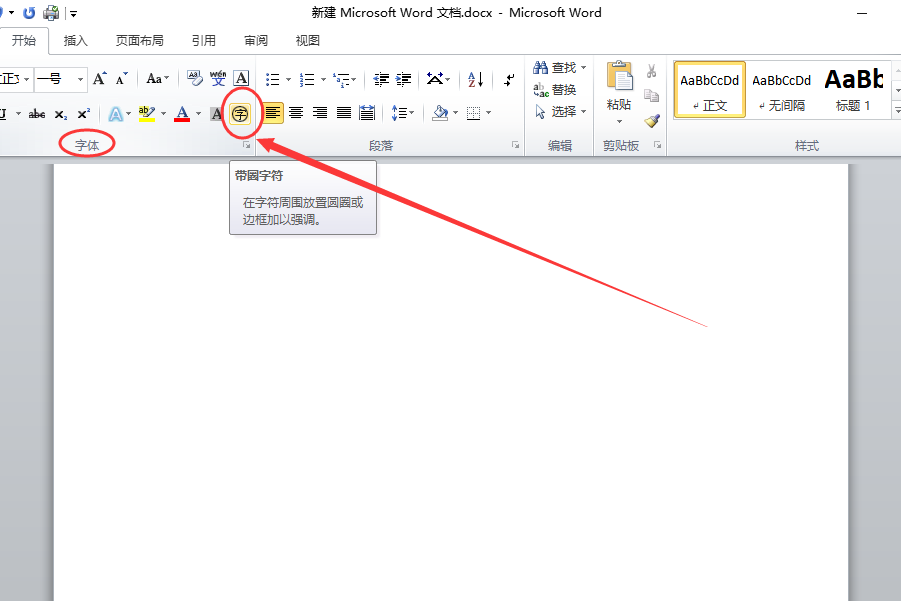
Task: Apply paragraph shading paint bucket
Action: [x=440, y=113]
